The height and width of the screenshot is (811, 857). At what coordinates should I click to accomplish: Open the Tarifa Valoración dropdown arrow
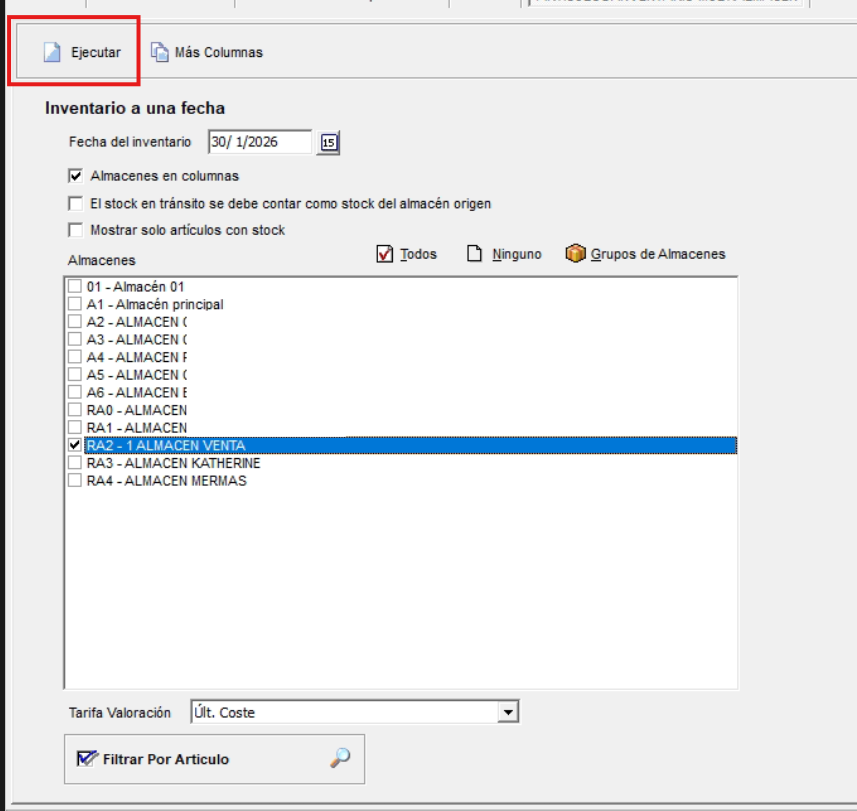508,712
